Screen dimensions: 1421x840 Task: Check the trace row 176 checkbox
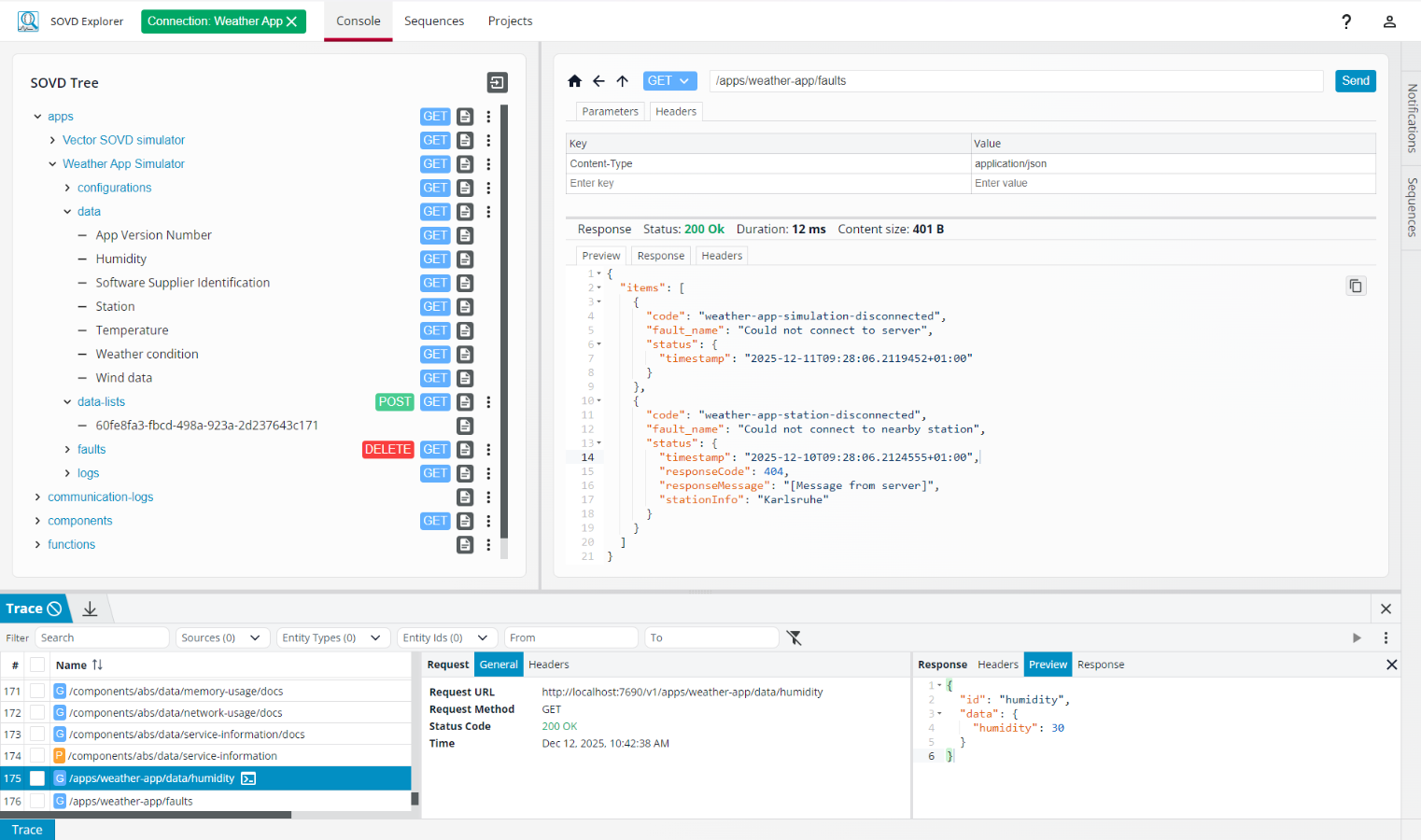[x=37, y=801]
